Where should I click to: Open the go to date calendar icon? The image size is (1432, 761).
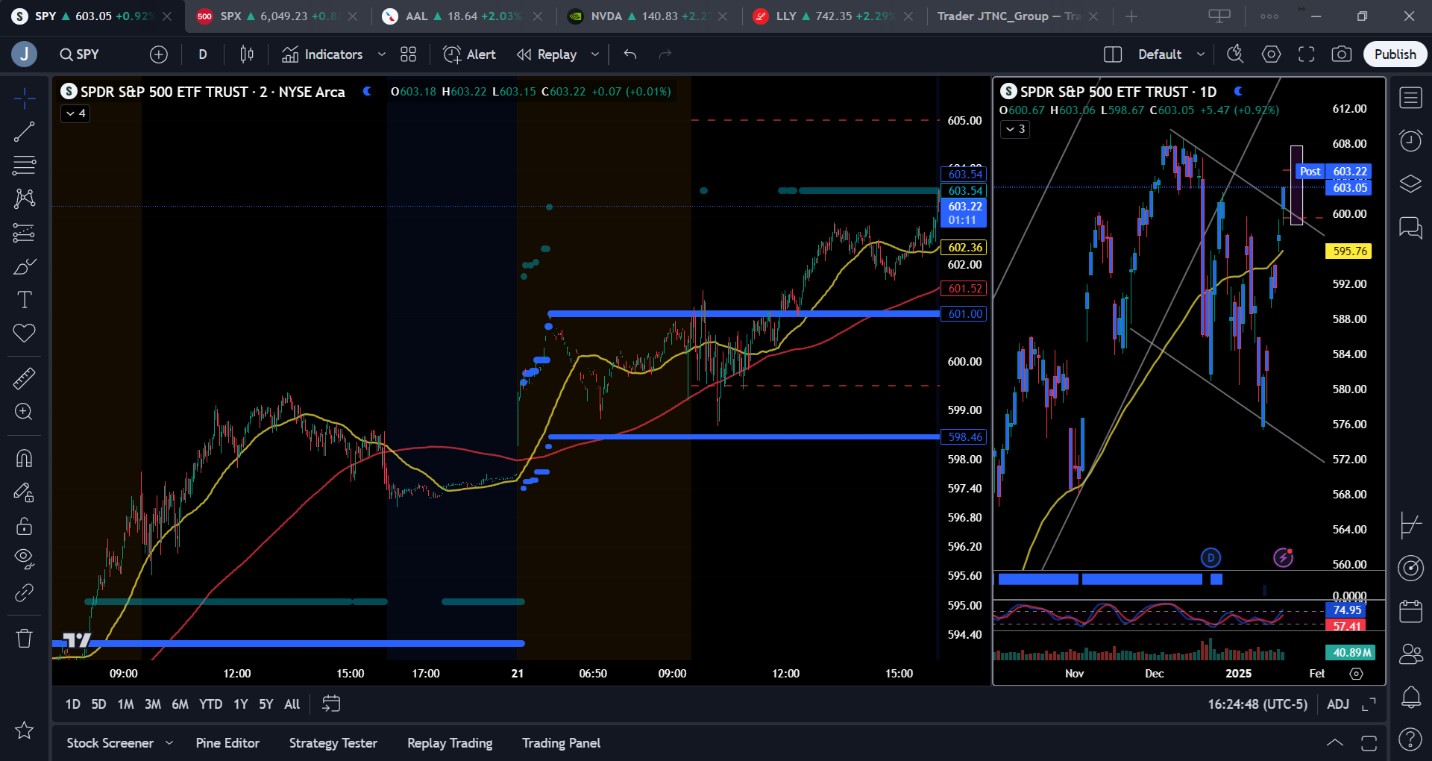tap(332, 704)
